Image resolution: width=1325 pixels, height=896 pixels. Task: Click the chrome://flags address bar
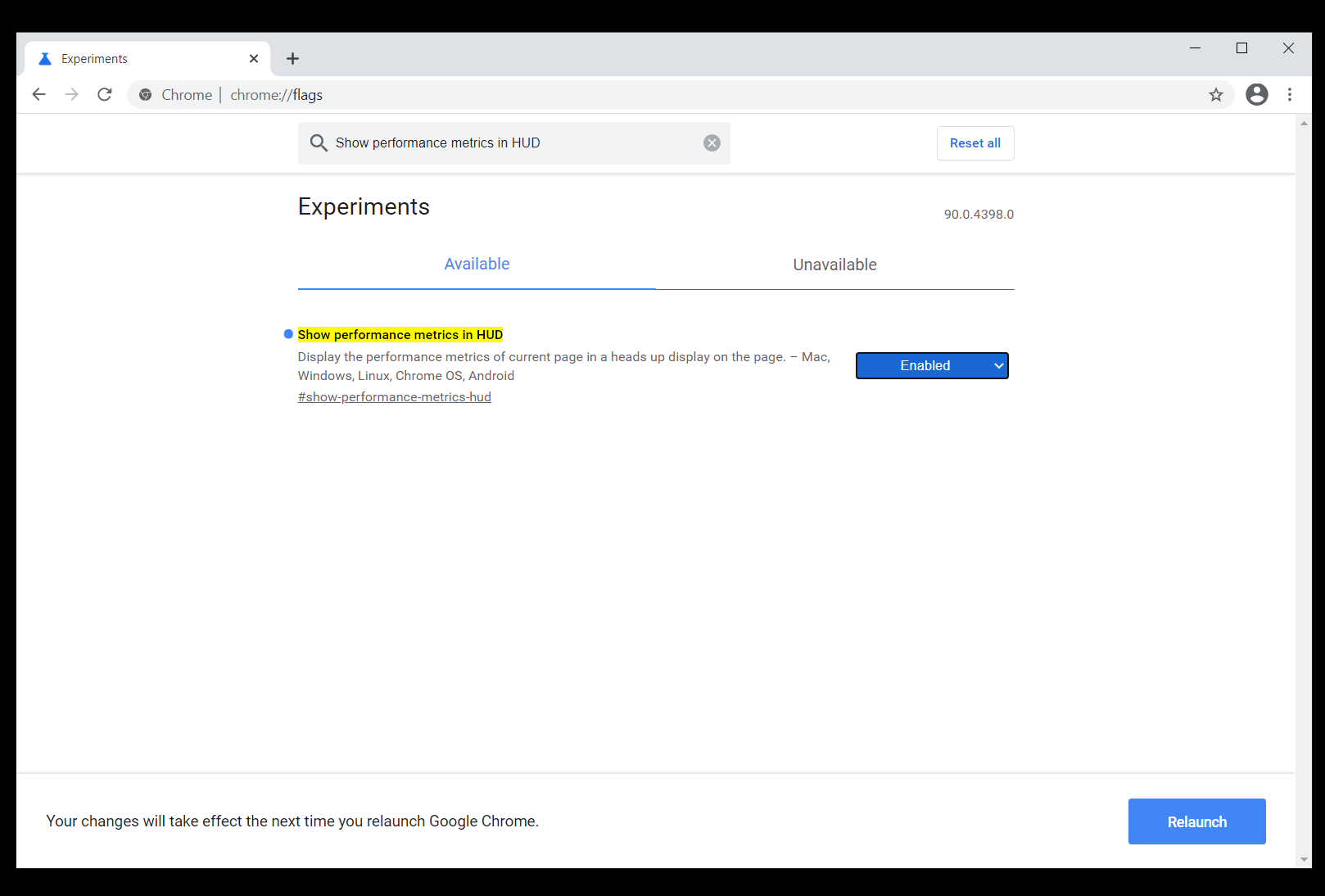pyautogui.click(x=274, y=94)
